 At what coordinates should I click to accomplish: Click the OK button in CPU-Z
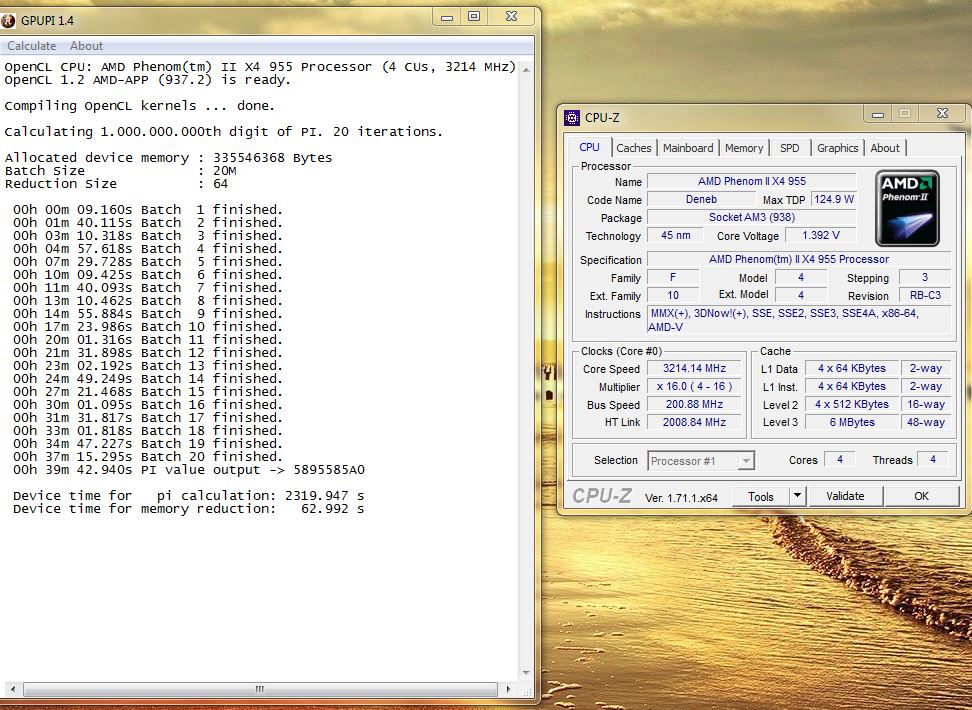tap(921, 496)
